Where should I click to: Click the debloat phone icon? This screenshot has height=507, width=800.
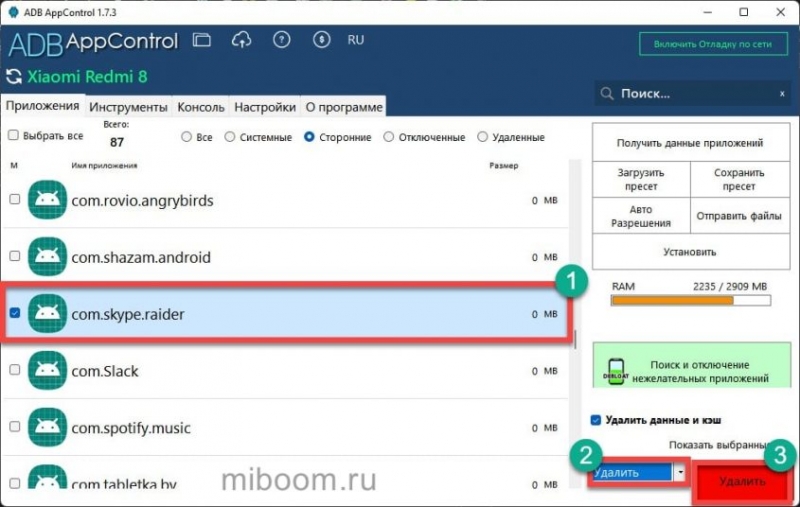pyautogui.click(x=616, y=372)
